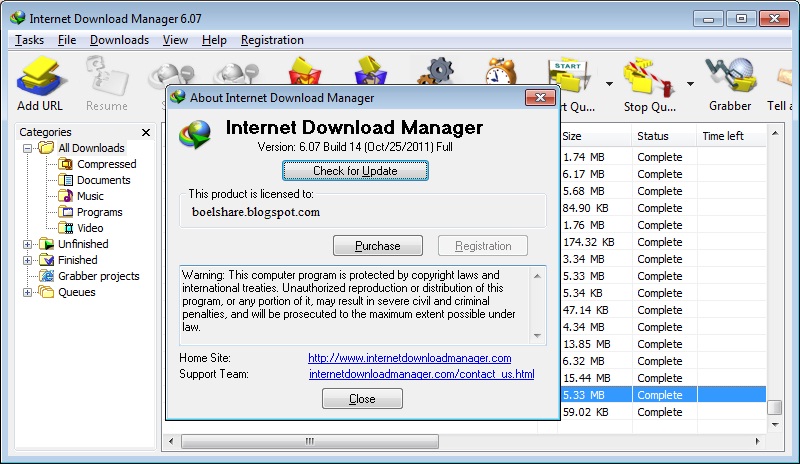Image resolution: width=800 pixels, height=464 pixels.
Task: Click the Grabber projects icon
Action: click(x=46, y=276)
